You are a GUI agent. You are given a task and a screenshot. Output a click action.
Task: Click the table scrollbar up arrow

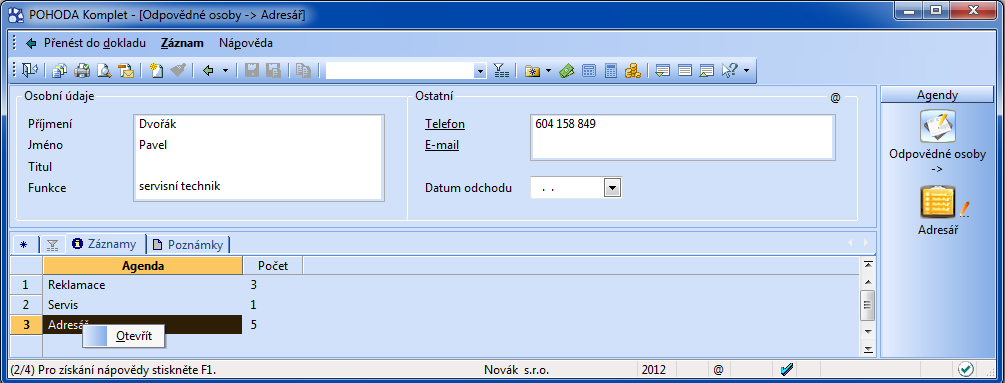tap(868, 282)
